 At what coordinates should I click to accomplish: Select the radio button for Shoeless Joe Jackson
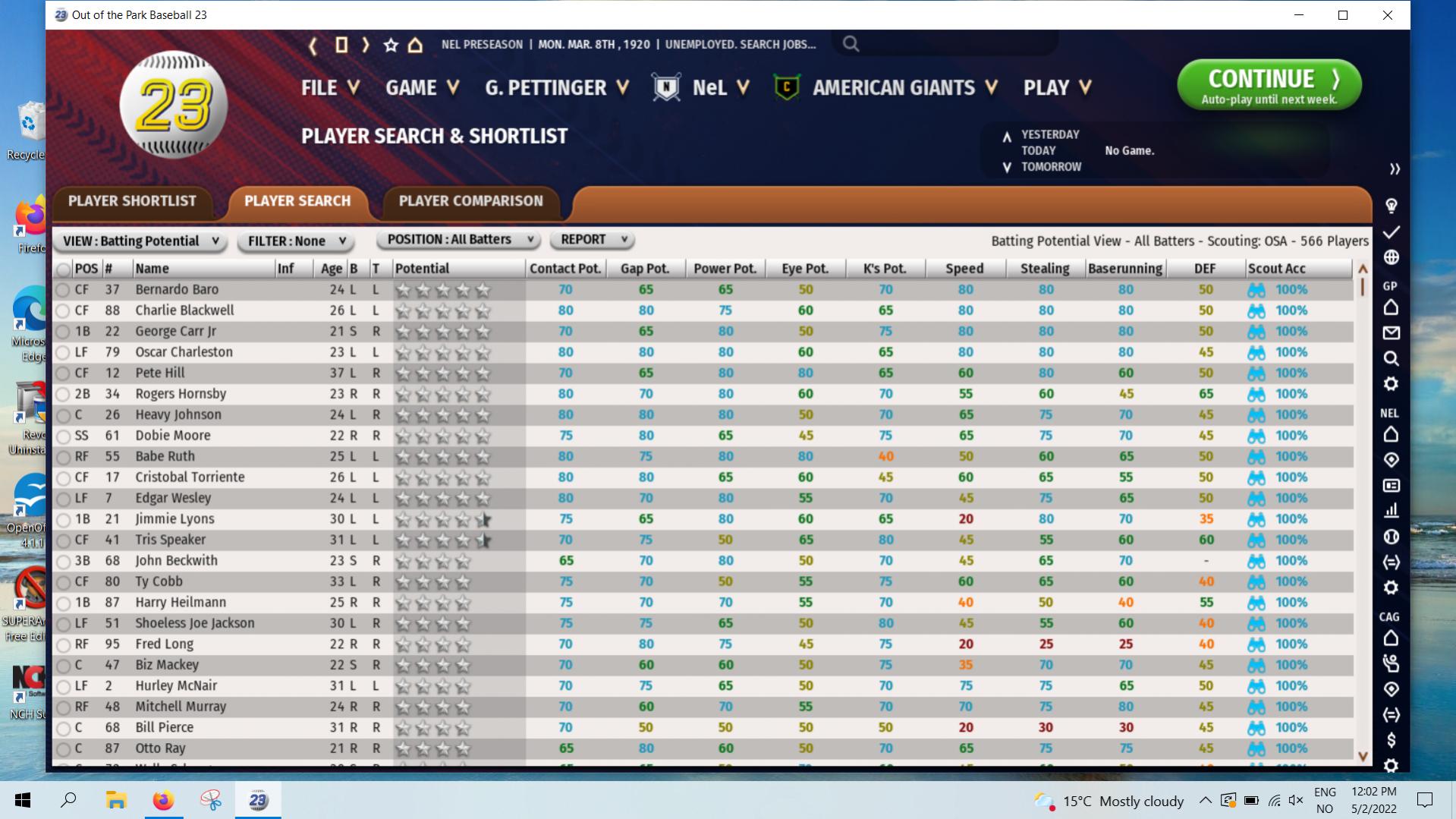coord(63,624)
